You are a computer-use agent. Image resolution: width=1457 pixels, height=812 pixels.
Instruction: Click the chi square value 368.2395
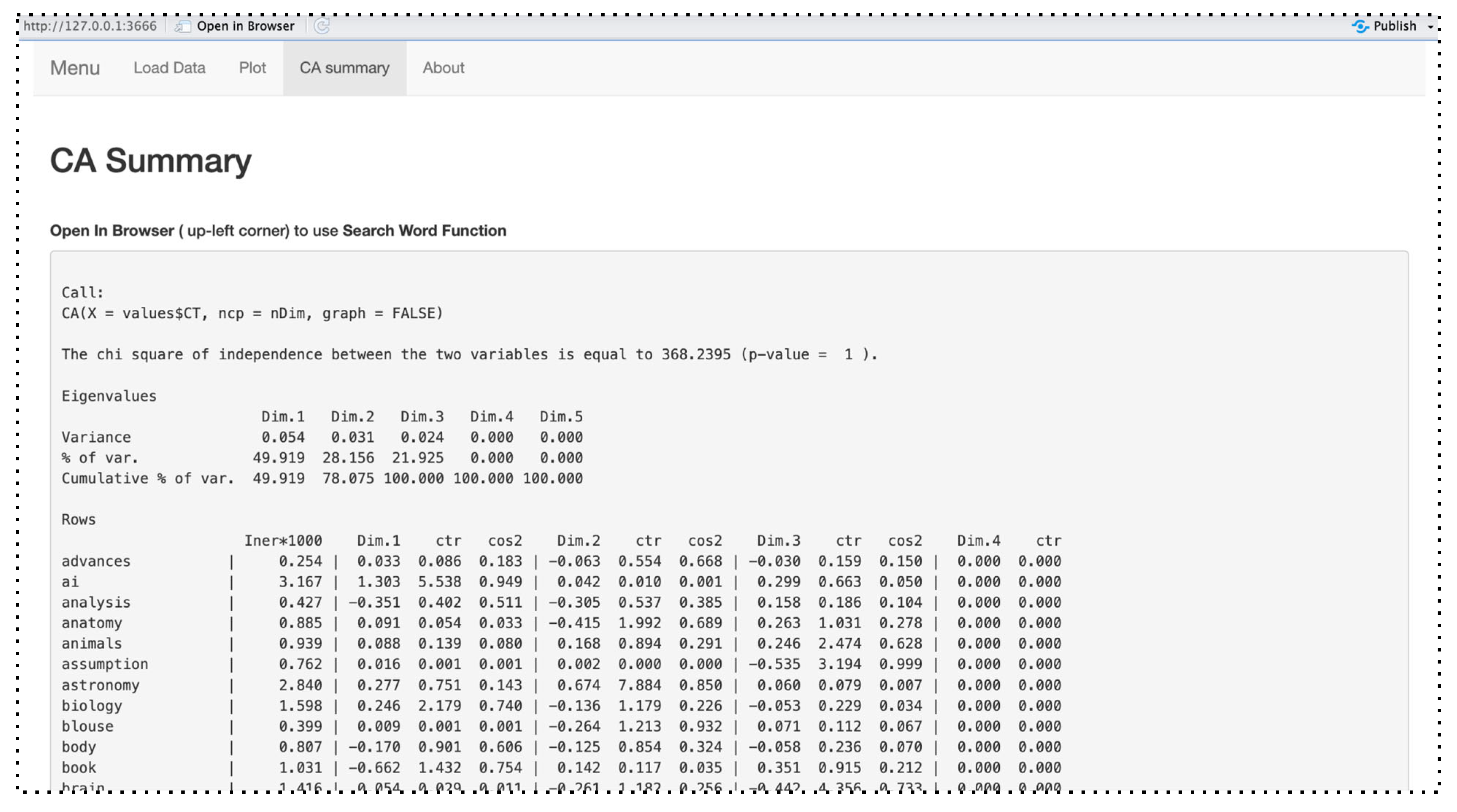696,355
